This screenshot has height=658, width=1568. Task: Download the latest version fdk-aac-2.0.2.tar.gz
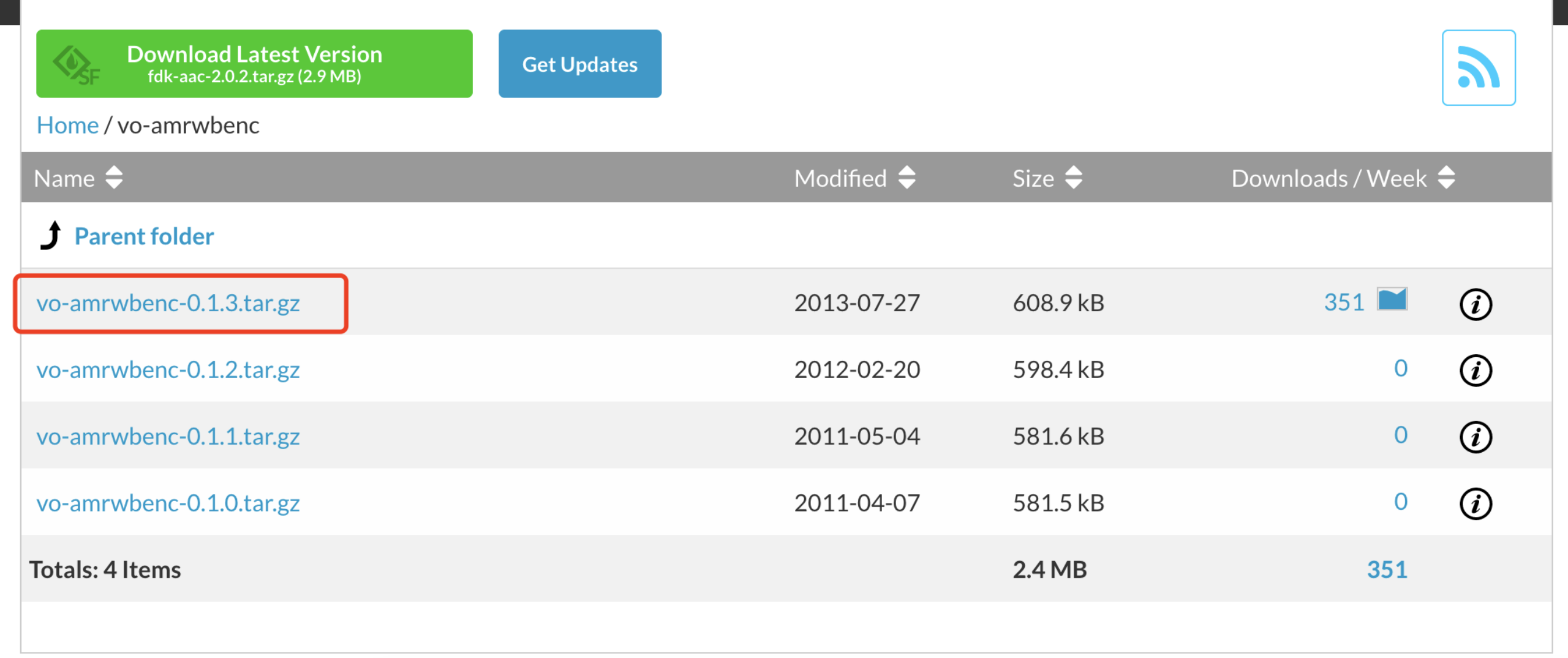(x=254, y=63)
